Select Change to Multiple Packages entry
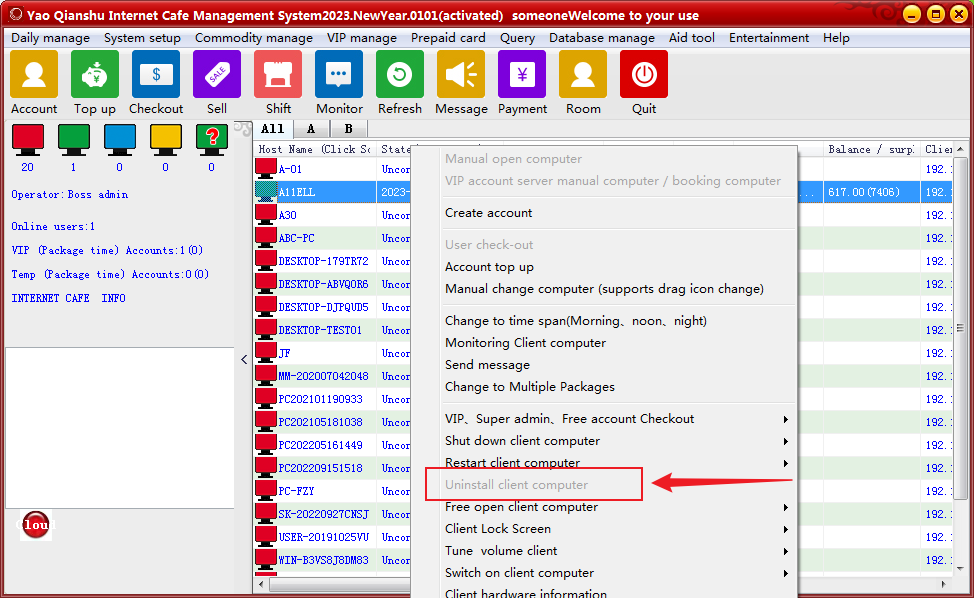This screenshot has height=598, width=974. (529, 387)
